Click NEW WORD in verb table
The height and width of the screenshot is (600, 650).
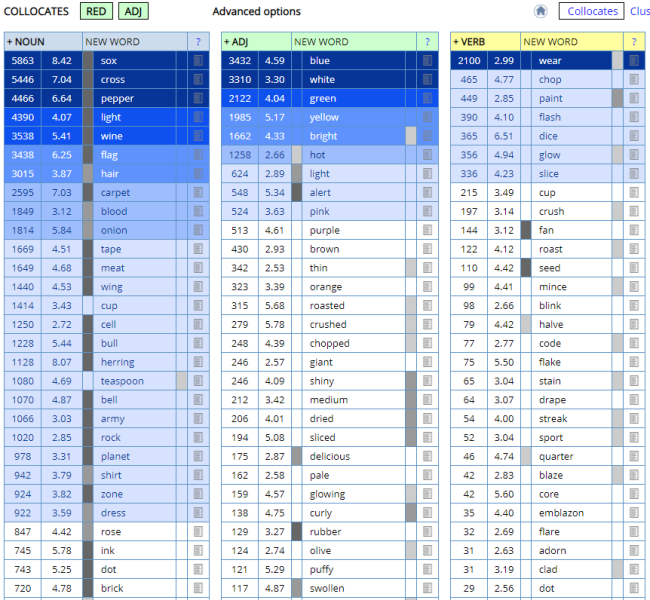point(551,42)
